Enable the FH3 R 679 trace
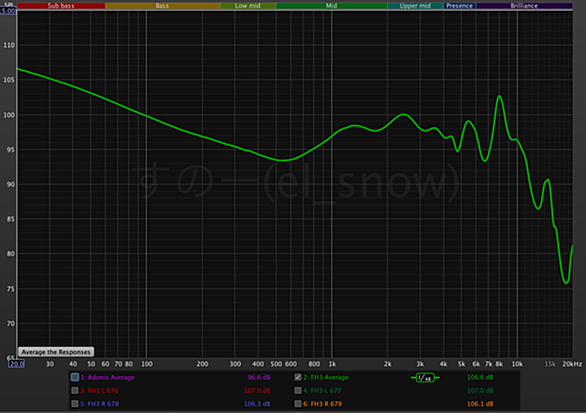This screenshot has height=413, width=586. pyautogui.click(x=298, y=404)
